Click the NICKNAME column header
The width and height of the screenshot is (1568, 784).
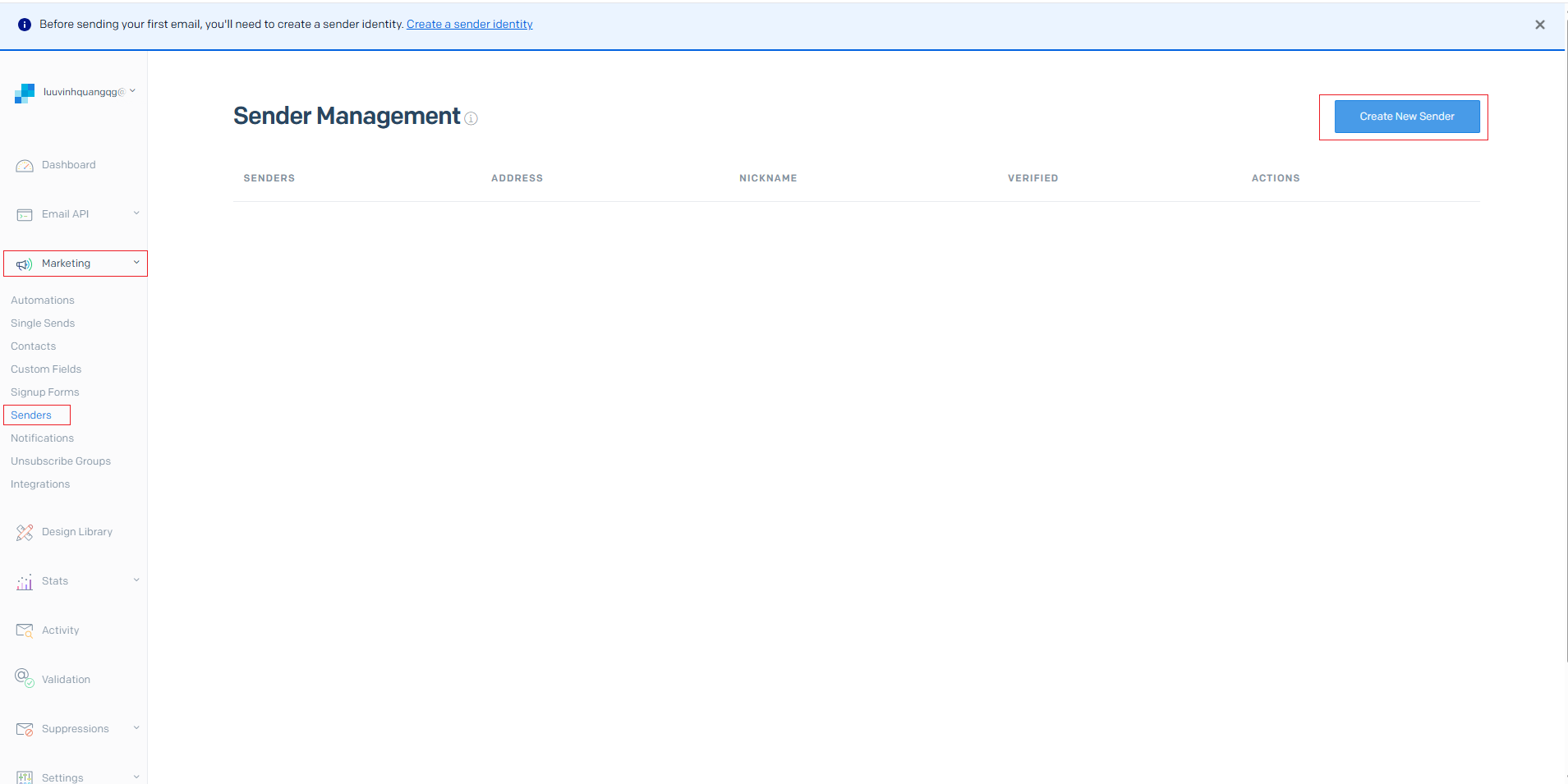[x=768, y=178]
